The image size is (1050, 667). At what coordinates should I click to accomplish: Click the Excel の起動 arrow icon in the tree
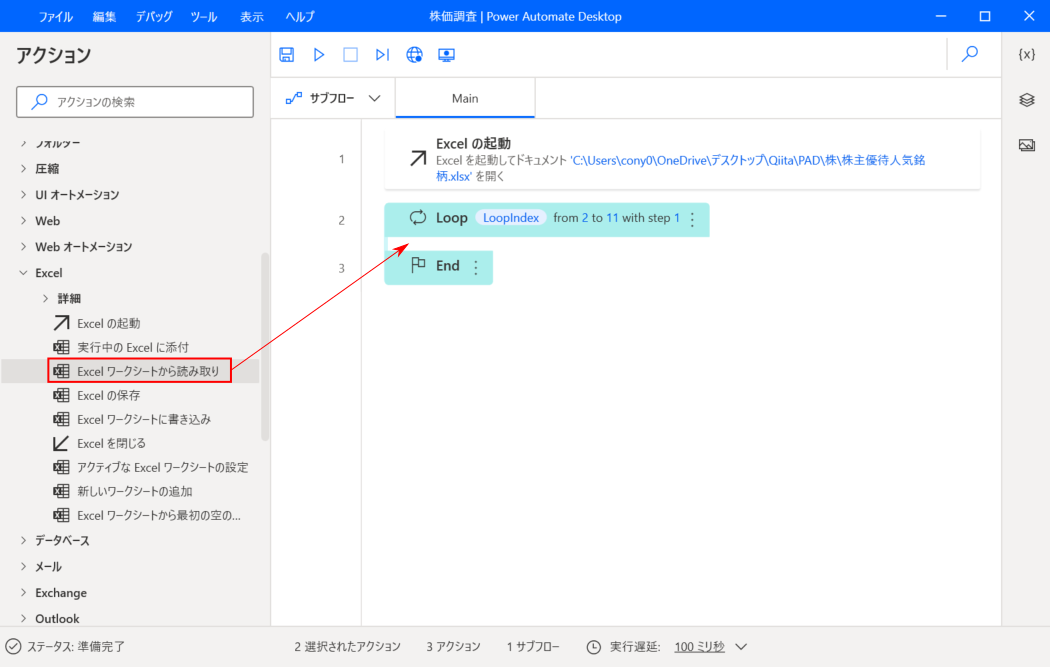[61, 323]
